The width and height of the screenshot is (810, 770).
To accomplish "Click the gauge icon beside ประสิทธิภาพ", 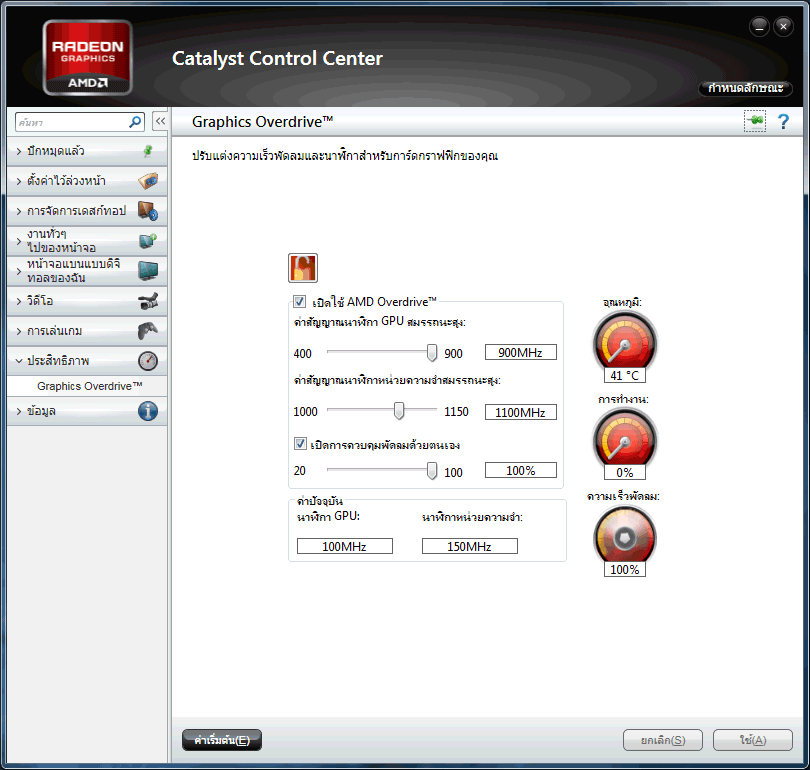I will [148, 360].
